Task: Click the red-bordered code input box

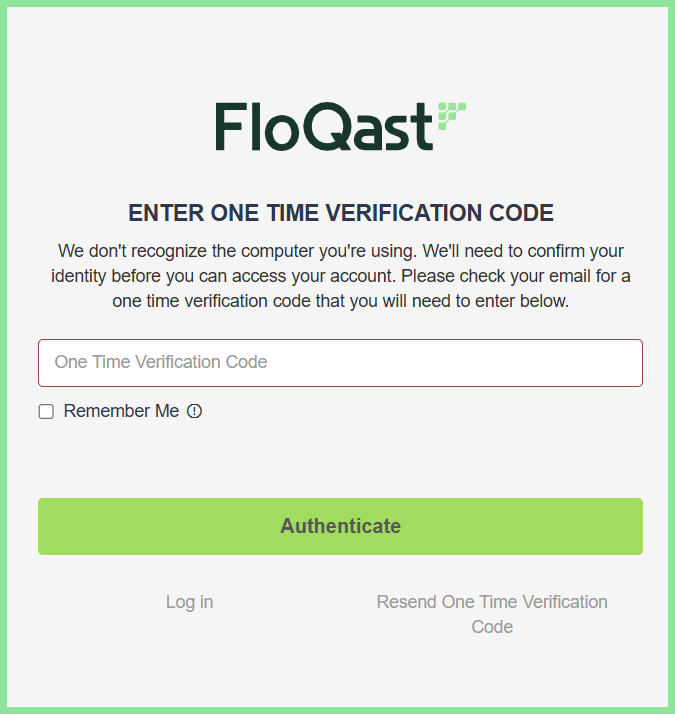Action: click(x=340, y=363)
